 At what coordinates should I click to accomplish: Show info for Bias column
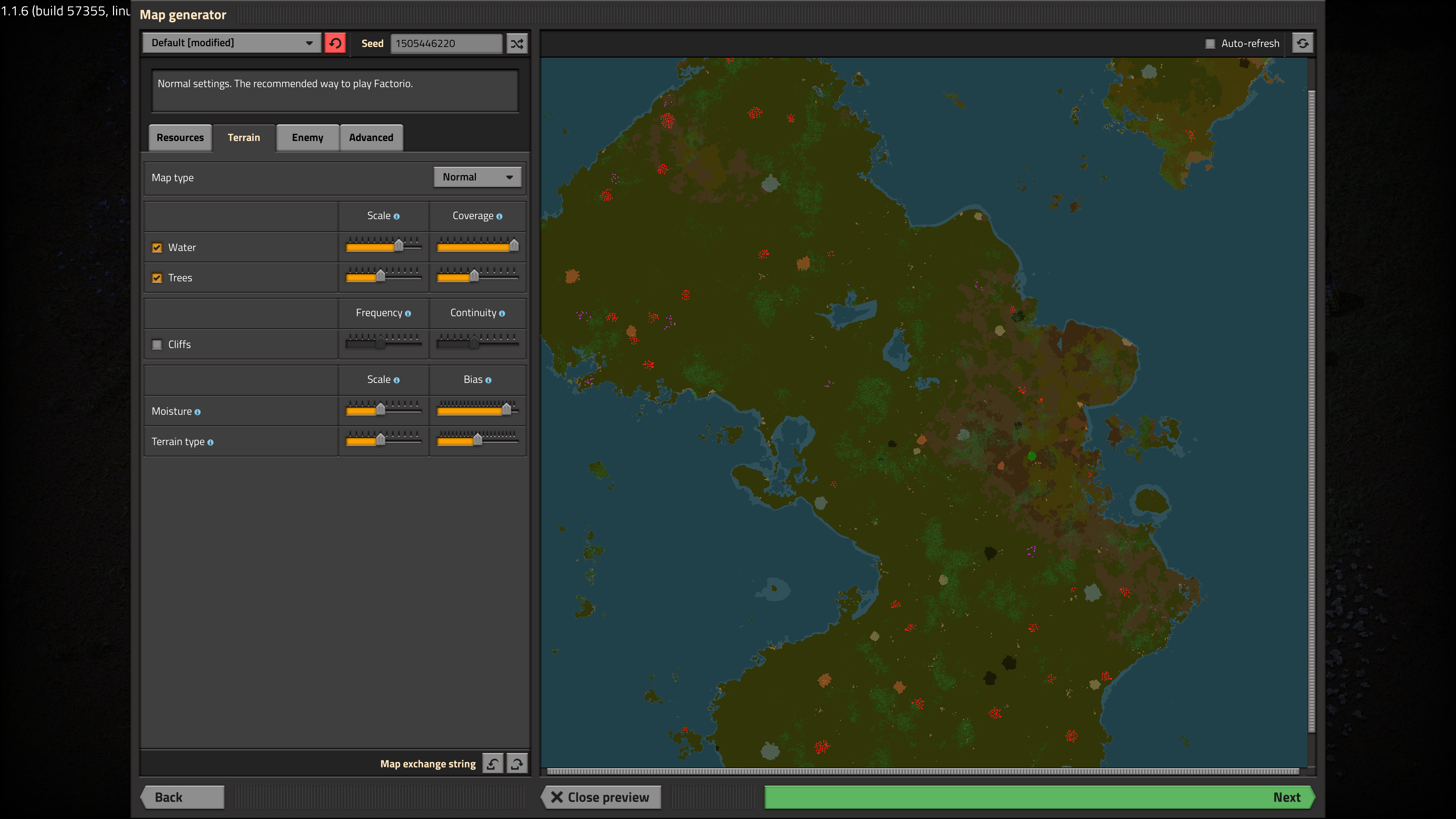point(488,380)
